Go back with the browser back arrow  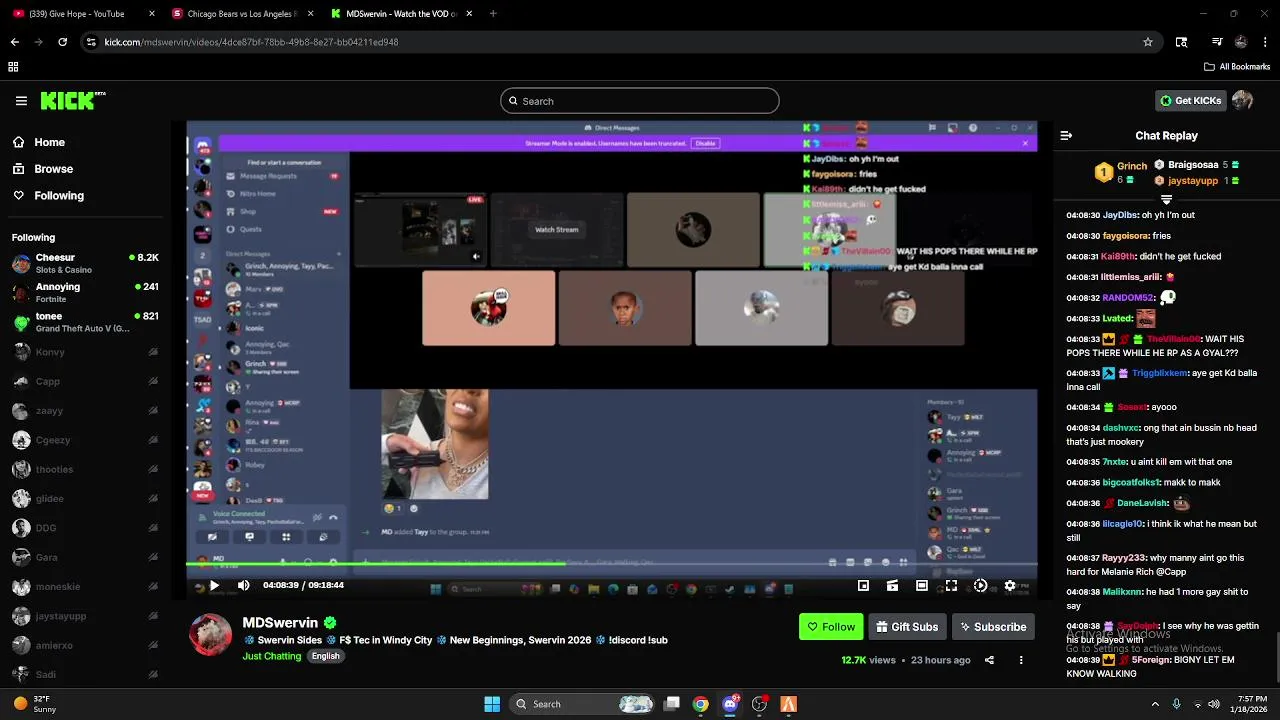tap(14, 42)
